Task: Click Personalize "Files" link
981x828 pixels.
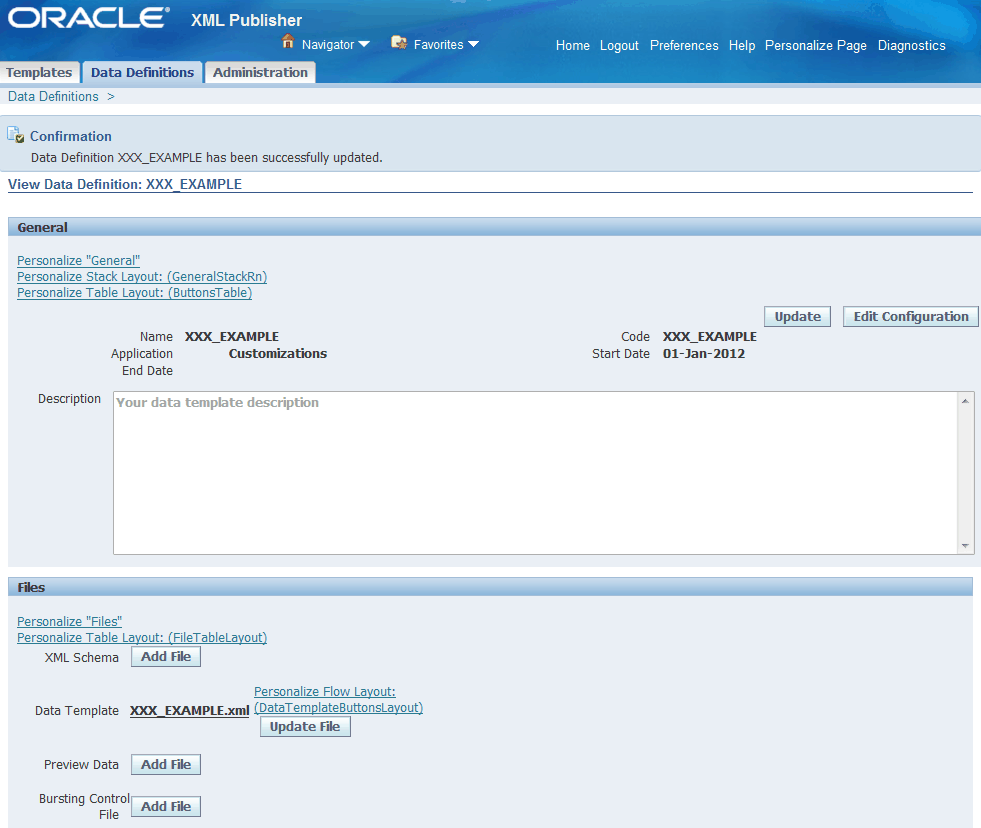Action: click(69, 621)
